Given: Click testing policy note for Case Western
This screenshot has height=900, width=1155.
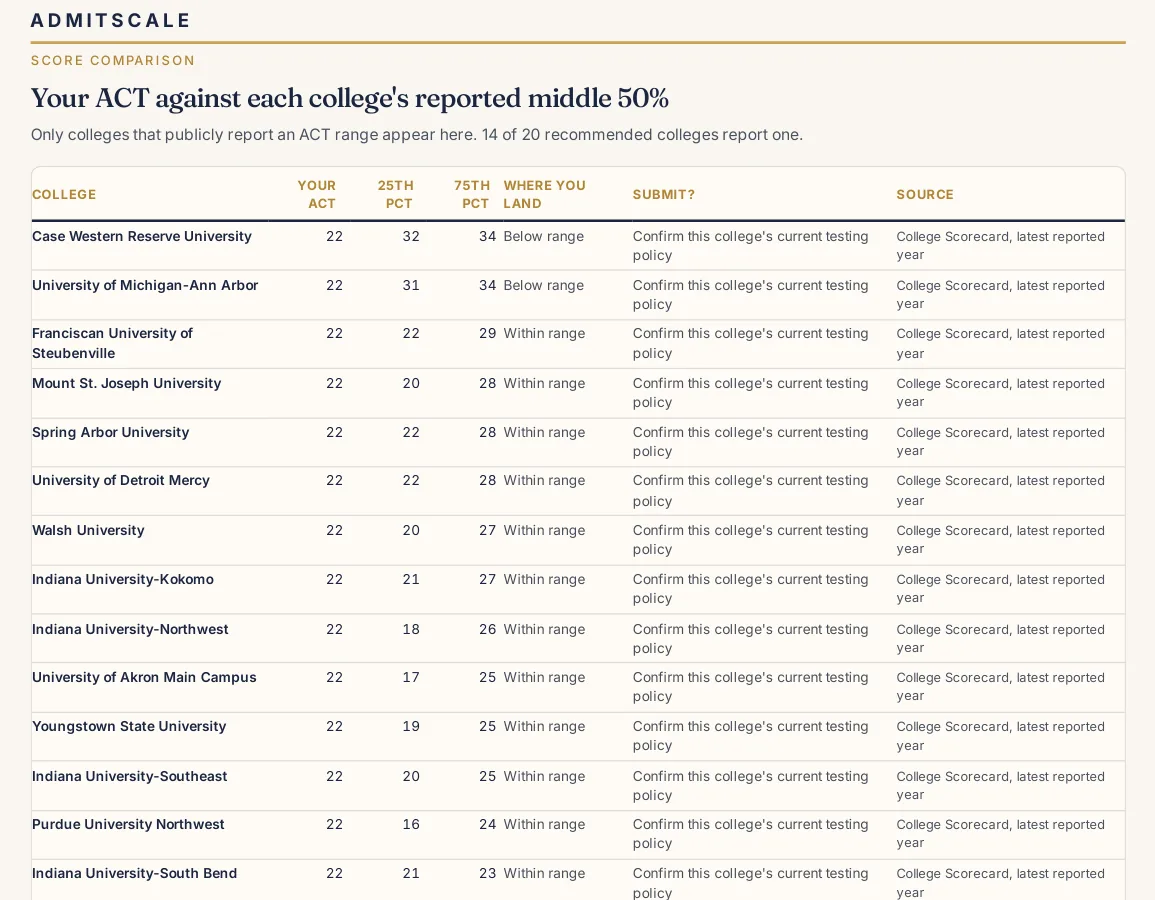Looking at the screenshot, I should [751, 246].
